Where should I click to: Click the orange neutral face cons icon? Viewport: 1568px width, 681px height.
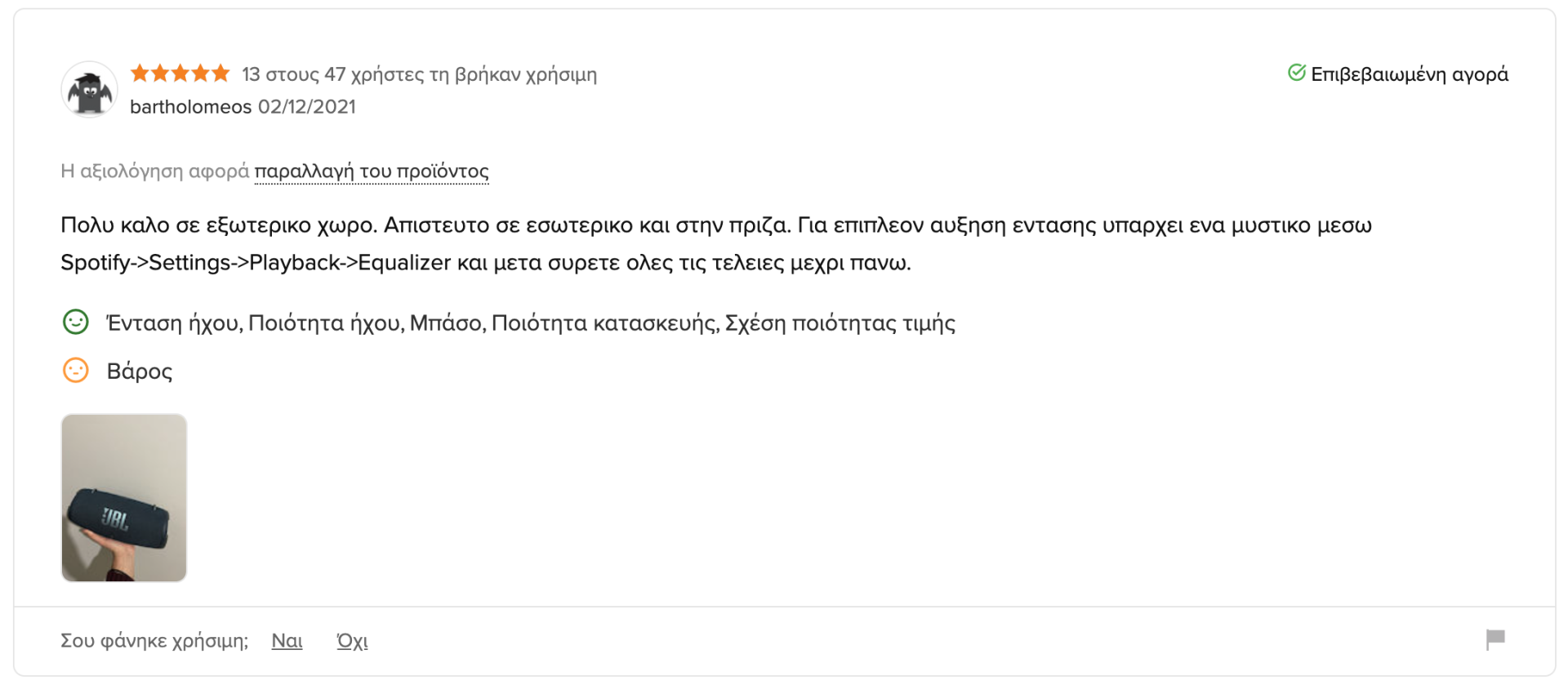[76, 370]
